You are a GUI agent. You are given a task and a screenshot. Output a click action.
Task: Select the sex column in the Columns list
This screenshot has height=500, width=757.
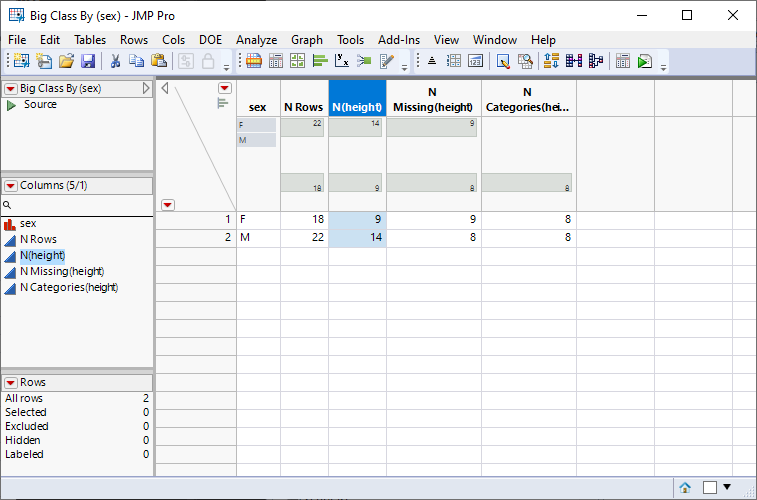click(x=28, y=223)
